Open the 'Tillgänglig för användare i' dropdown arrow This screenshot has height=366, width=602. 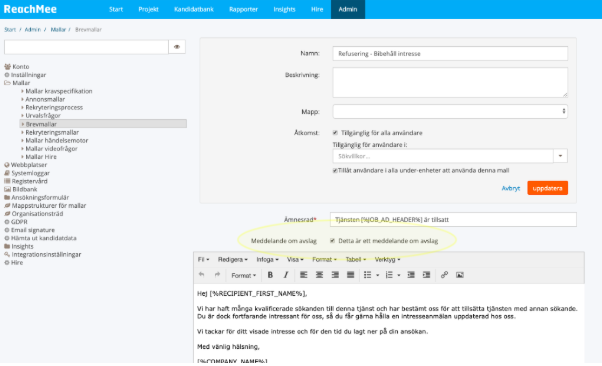560,156
